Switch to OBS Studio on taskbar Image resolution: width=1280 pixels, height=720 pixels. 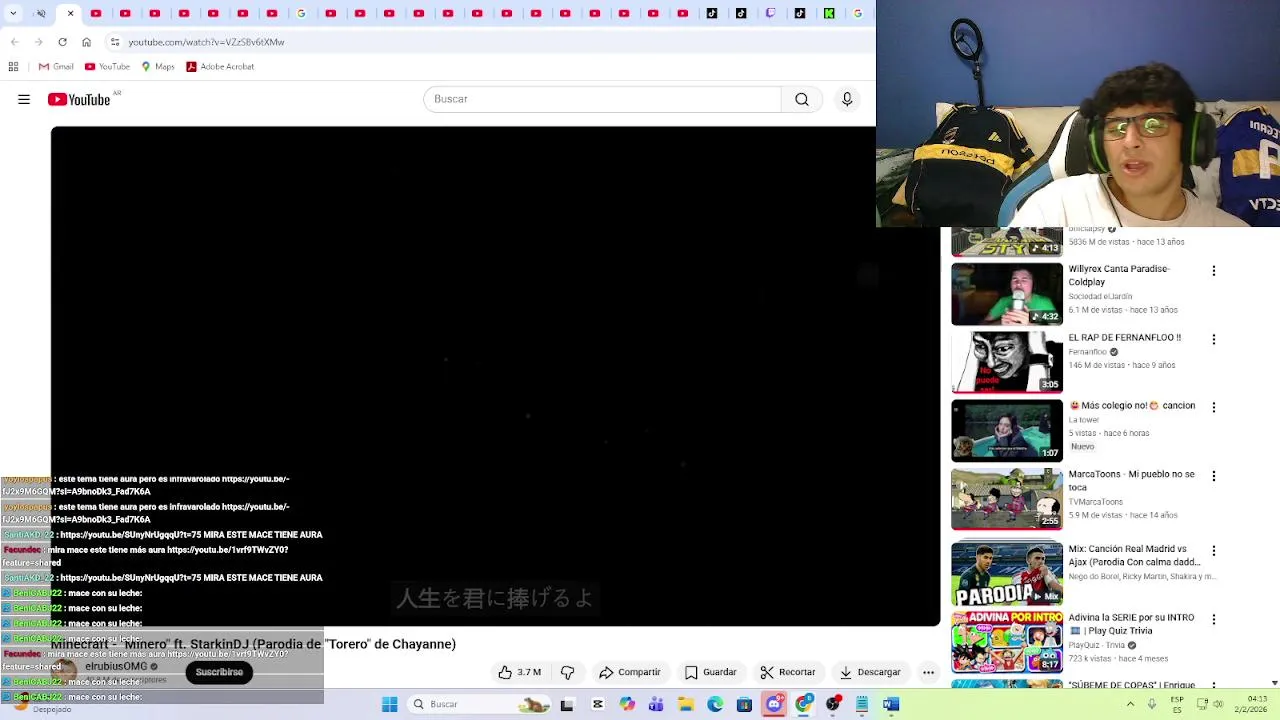point(833,704)
